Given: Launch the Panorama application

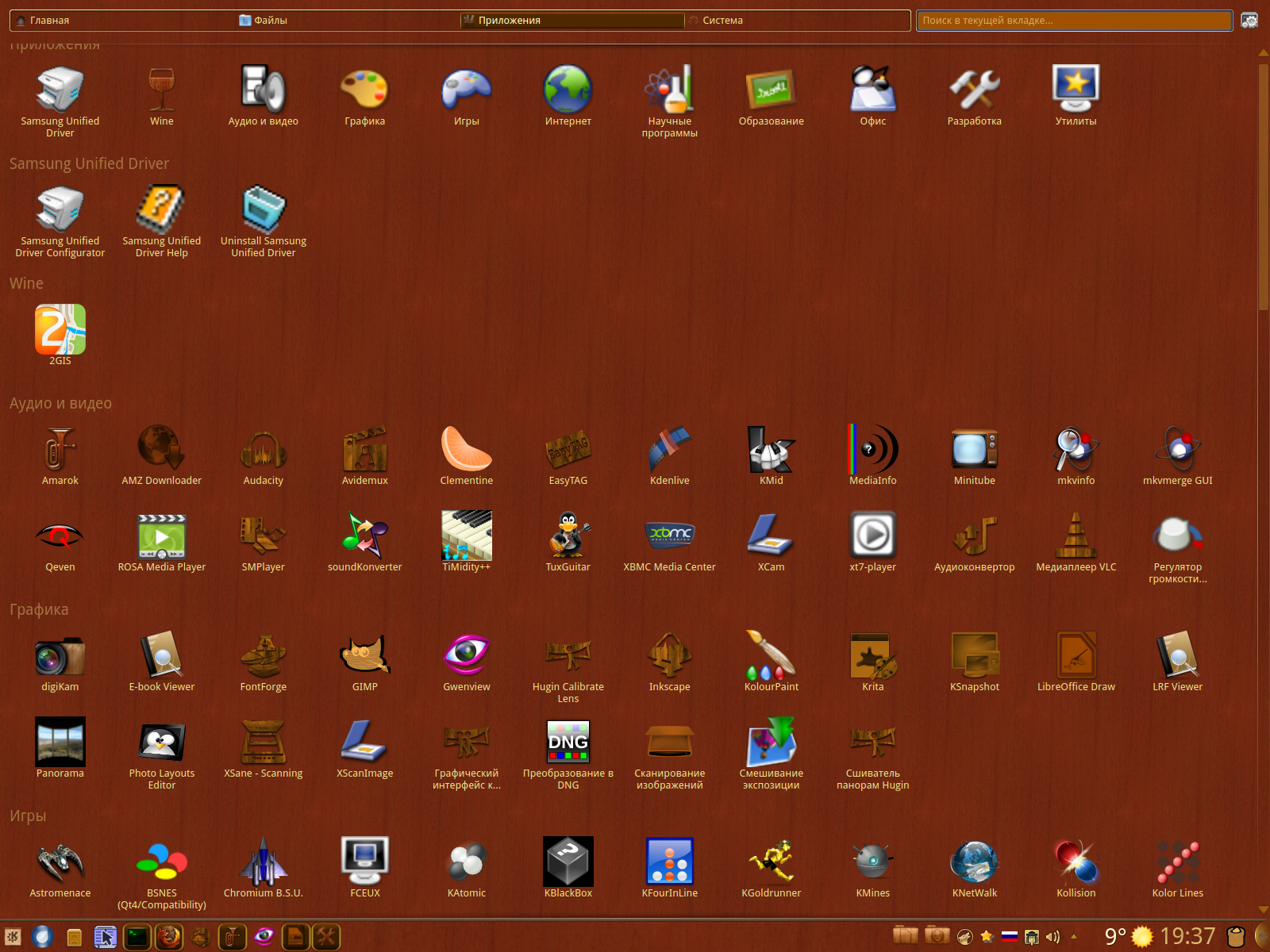Looking at the screenshot, I should [60, 749].
